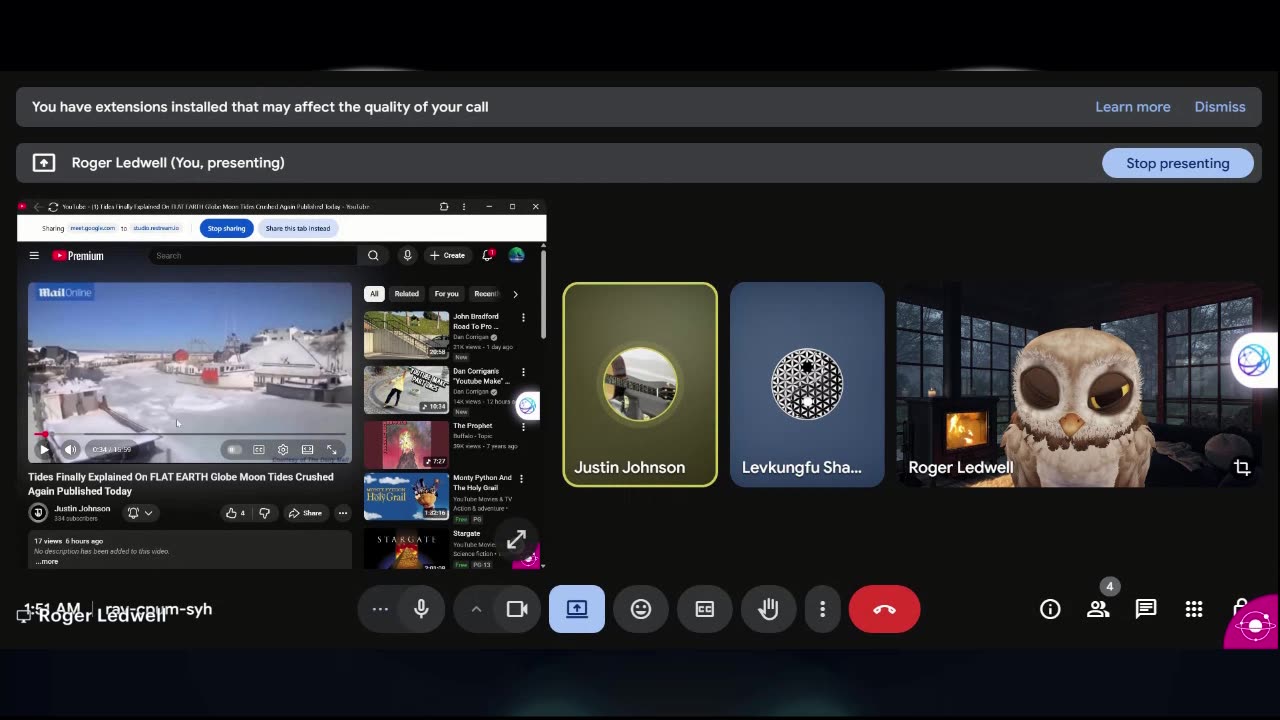Click the highlighted Present screen button
Viewport: 1280px width, 720px height.
[x=577, y=609]
